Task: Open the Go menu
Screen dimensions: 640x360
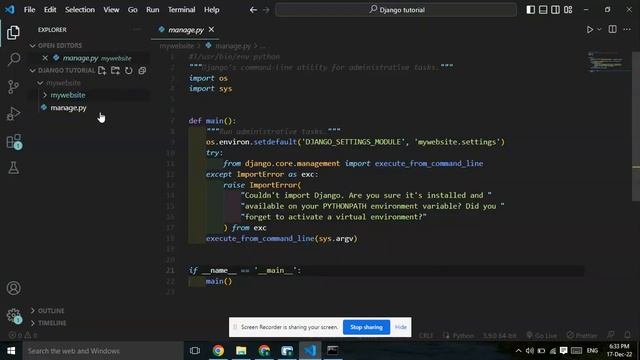Action: 133,10
